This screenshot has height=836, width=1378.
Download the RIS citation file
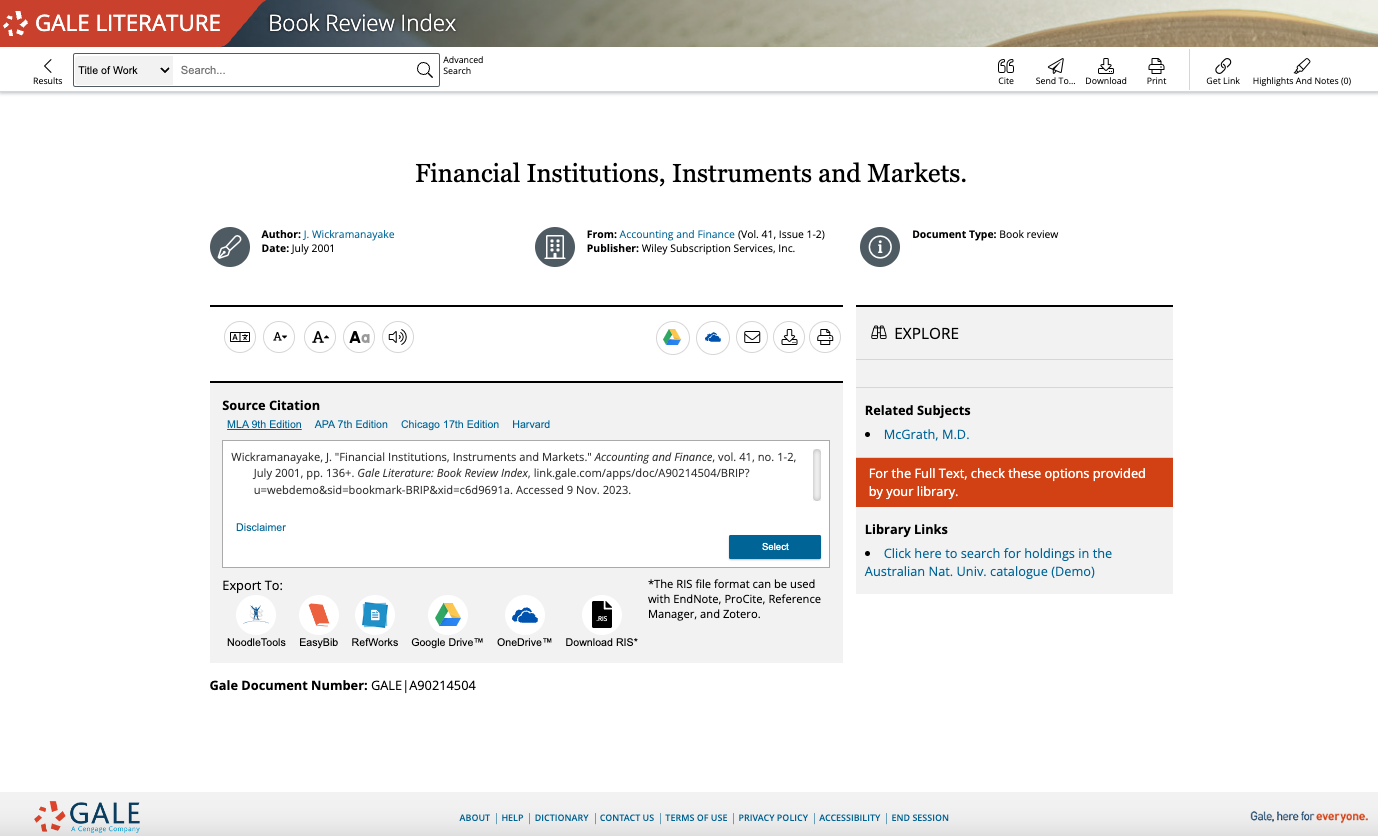click(x=601, y=622)
